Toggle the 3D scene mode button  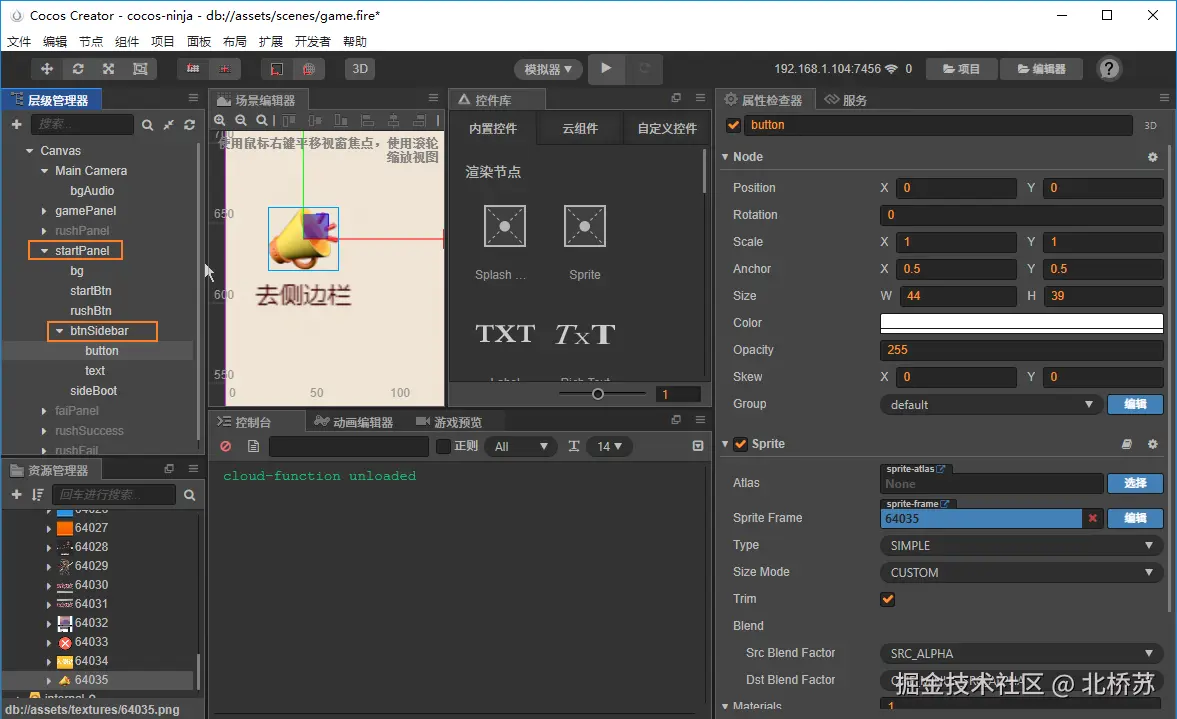point(360,69)
